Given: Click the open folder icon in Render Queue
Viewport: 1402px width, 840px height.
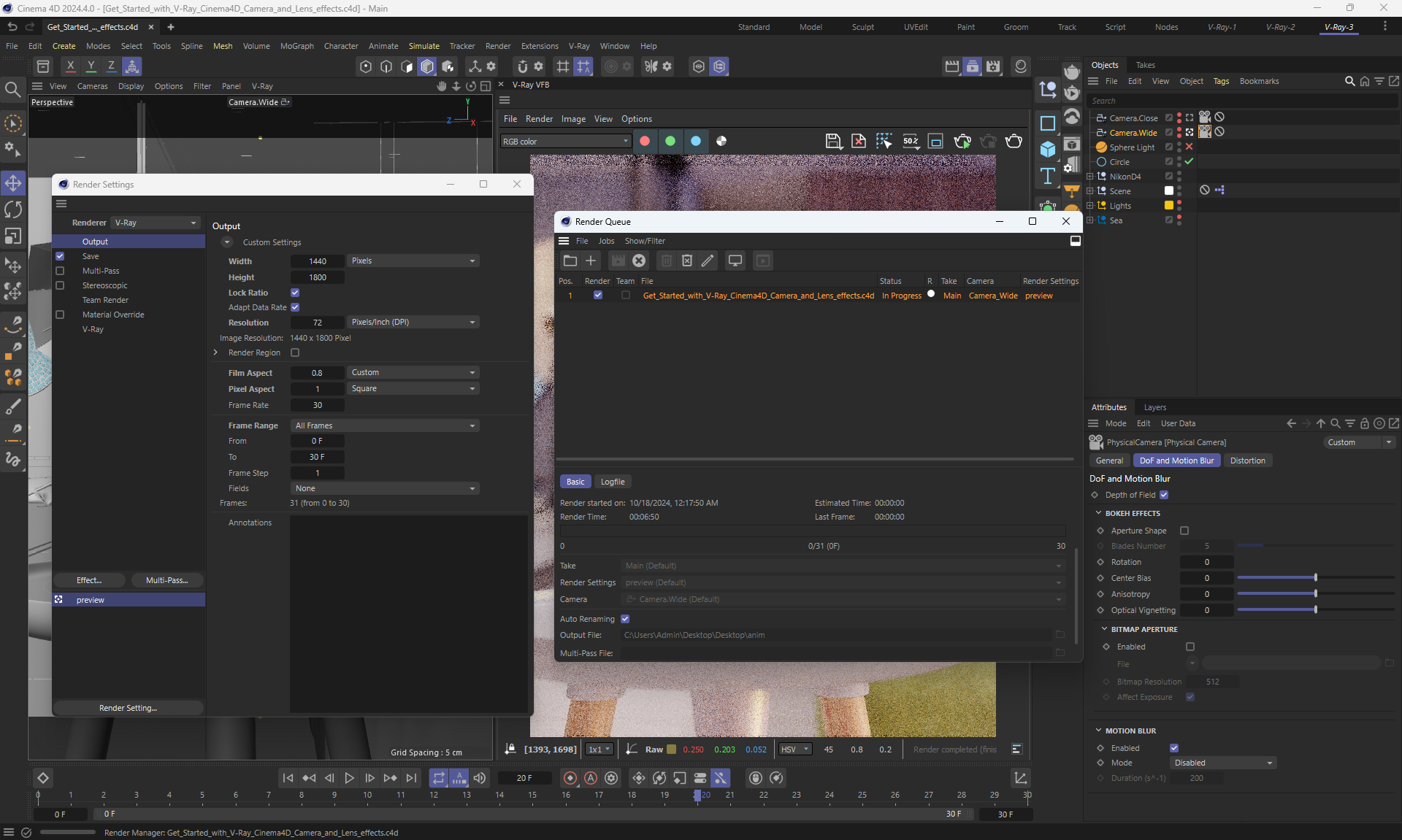Looking at the screenshot, I should pyautogui.click(x=570, y=261).
